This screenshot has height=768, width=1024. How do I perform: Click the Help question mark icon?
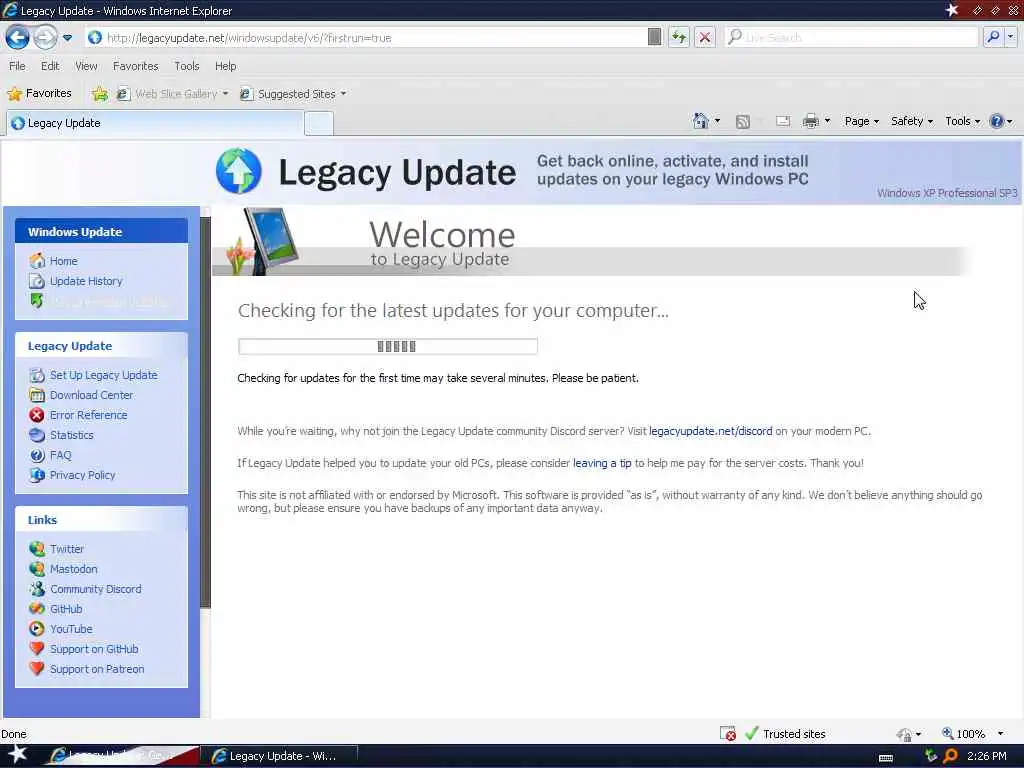[x=997, y=121]
